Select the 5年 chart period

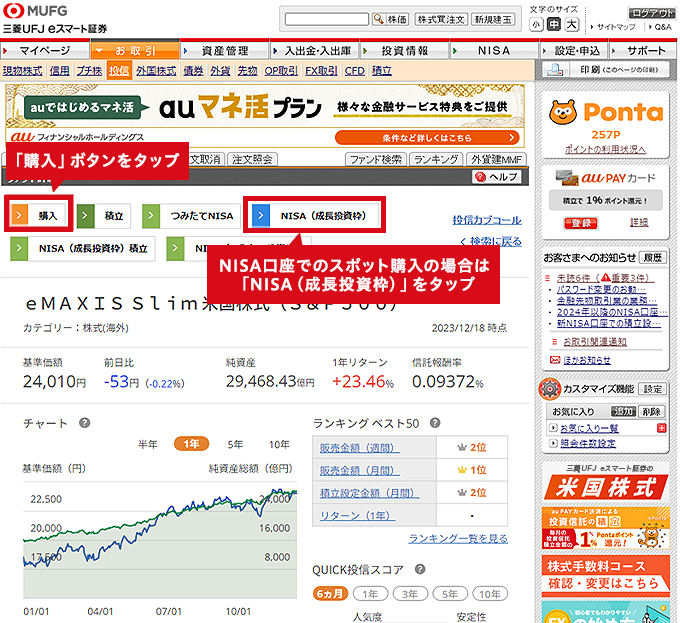(x=235, y=444)
